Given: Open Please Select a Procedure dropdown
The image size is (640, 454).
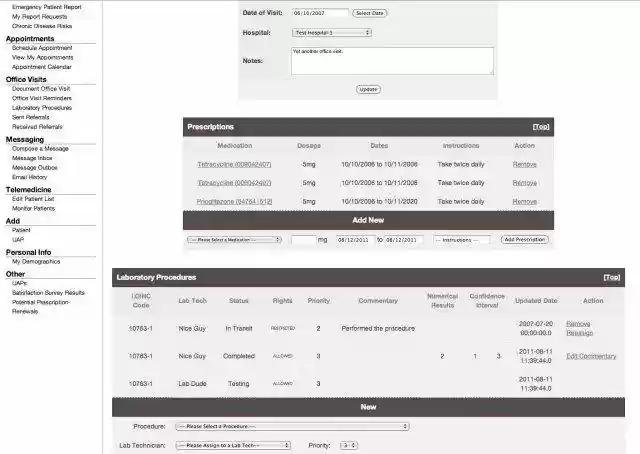Looking at the screenshot, I should click(x=292, y=426).
